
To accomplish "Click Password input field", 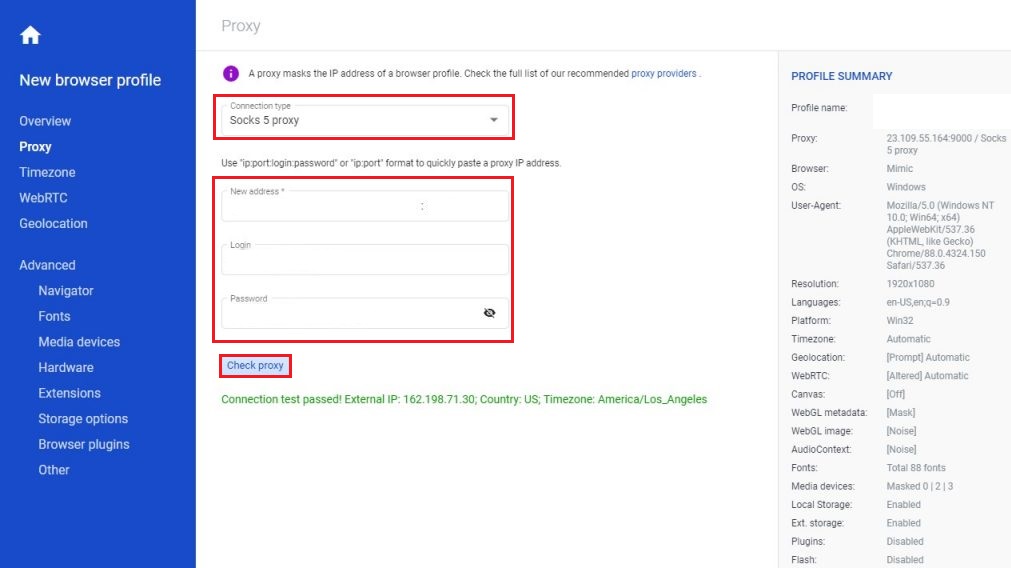I will 365,313.
